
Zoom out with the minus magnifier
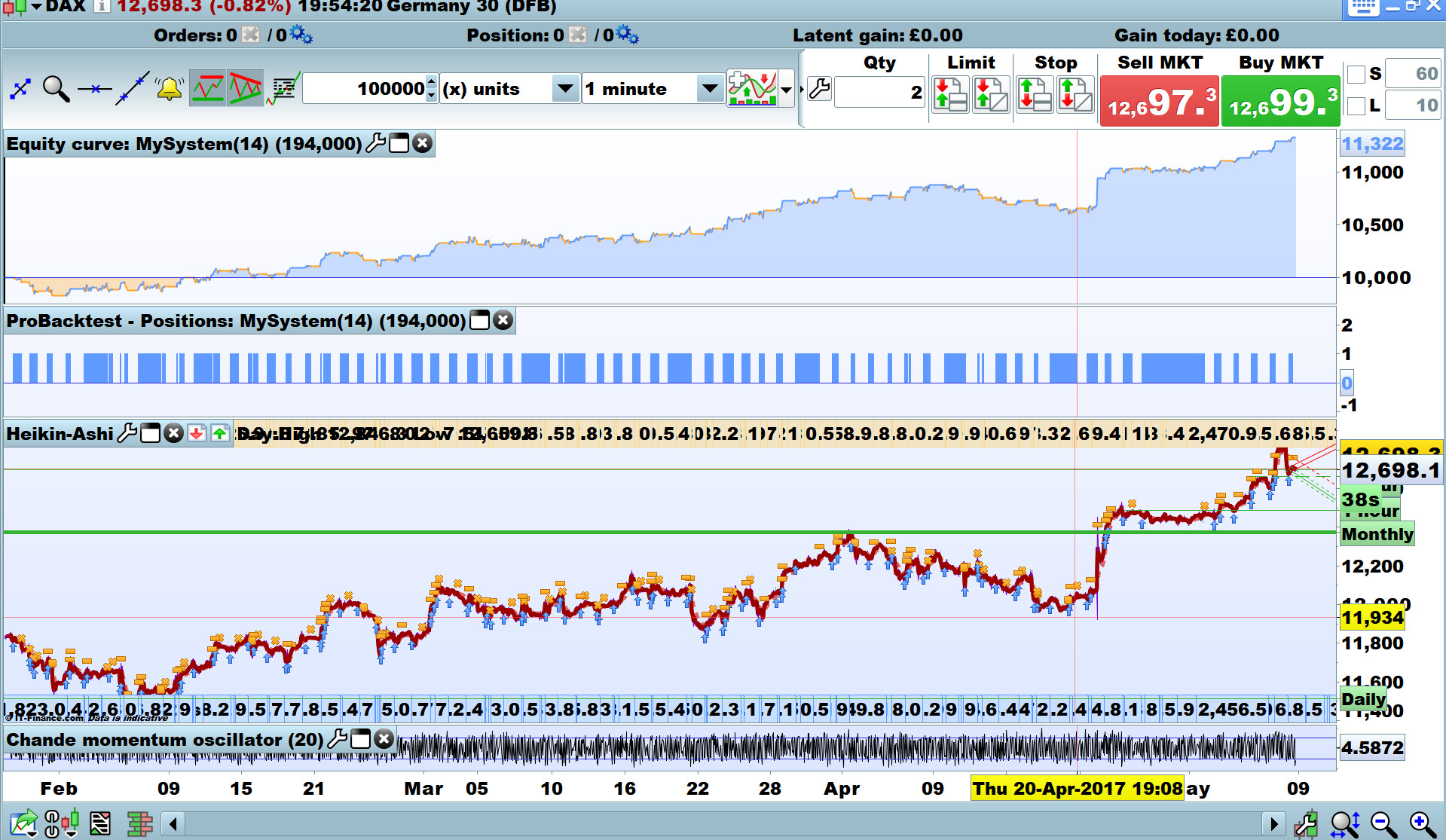pos(1383,823)
